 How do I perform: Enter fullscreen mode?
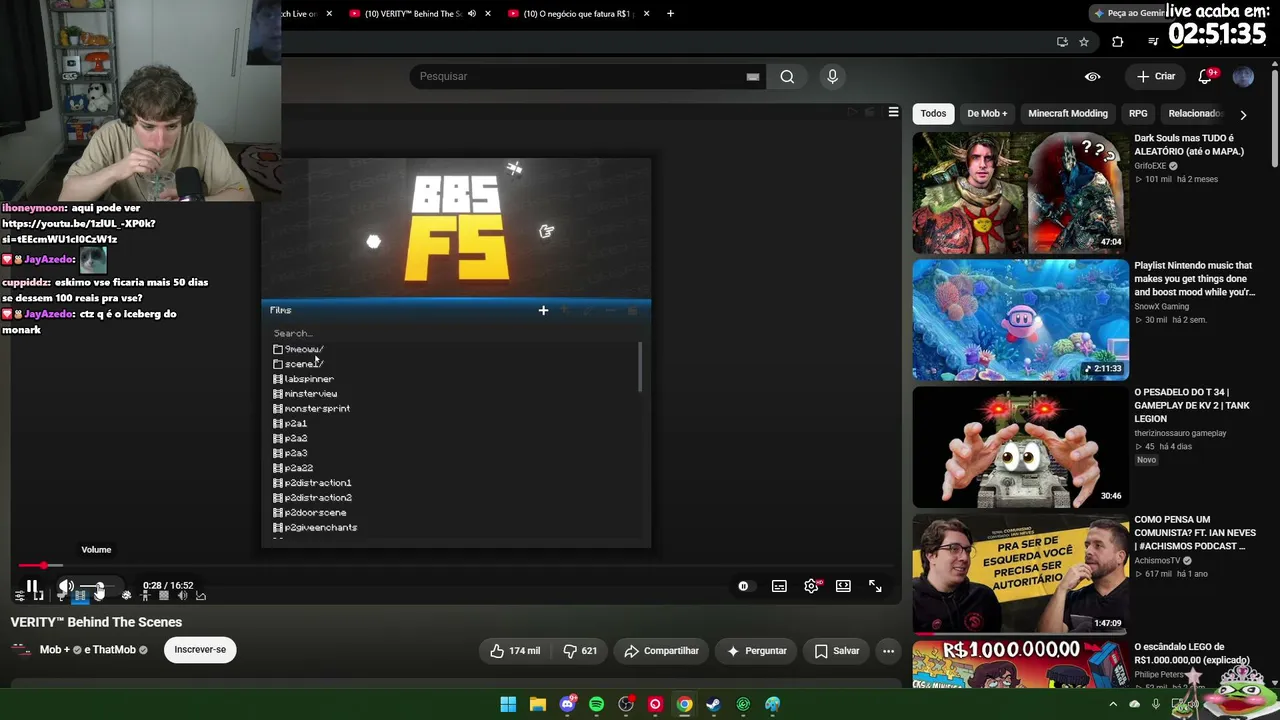[x=875, y=586]
